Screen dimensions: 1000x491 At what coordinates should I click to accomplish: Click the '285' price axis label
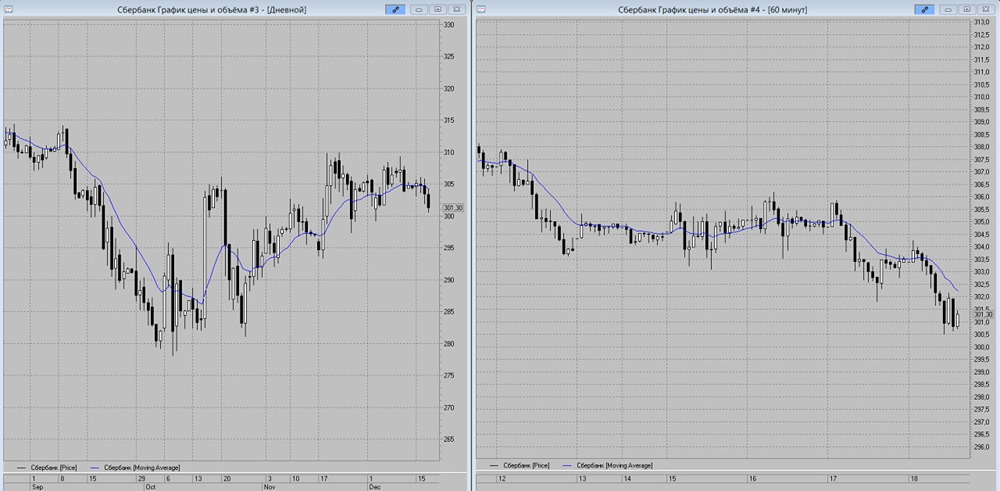pos(449,312)
